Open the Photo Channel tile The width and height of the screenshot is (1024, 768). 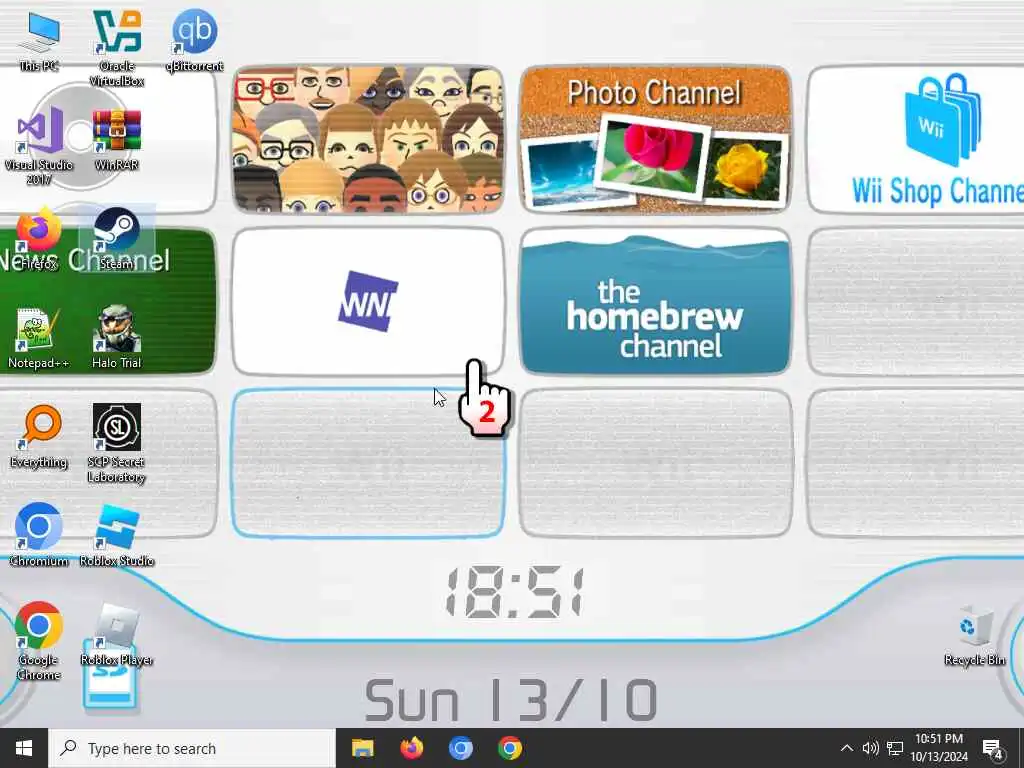(x=656, y=139)
